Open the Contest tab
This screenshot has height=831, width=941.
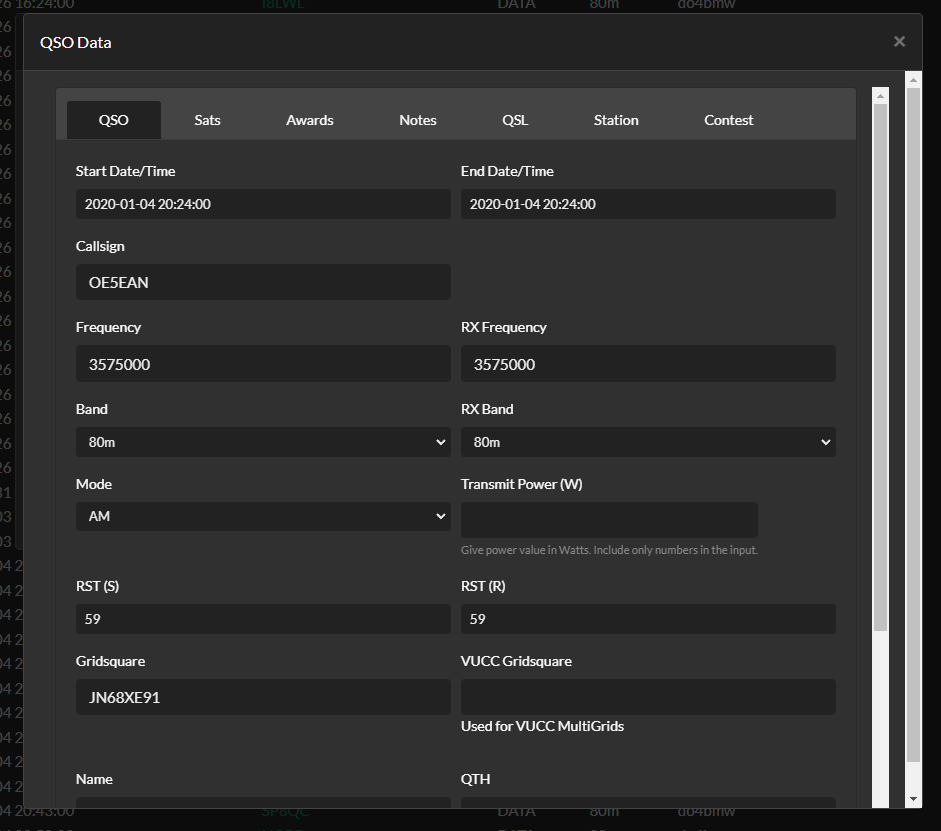pos(728,120)
